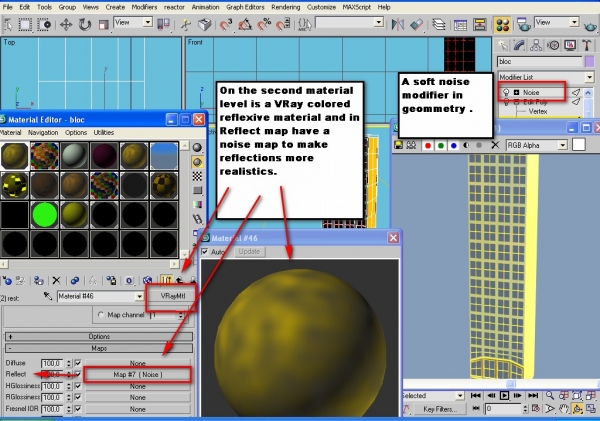
Task: Click the pick material eyedropper icon
Action: [47, 296]
